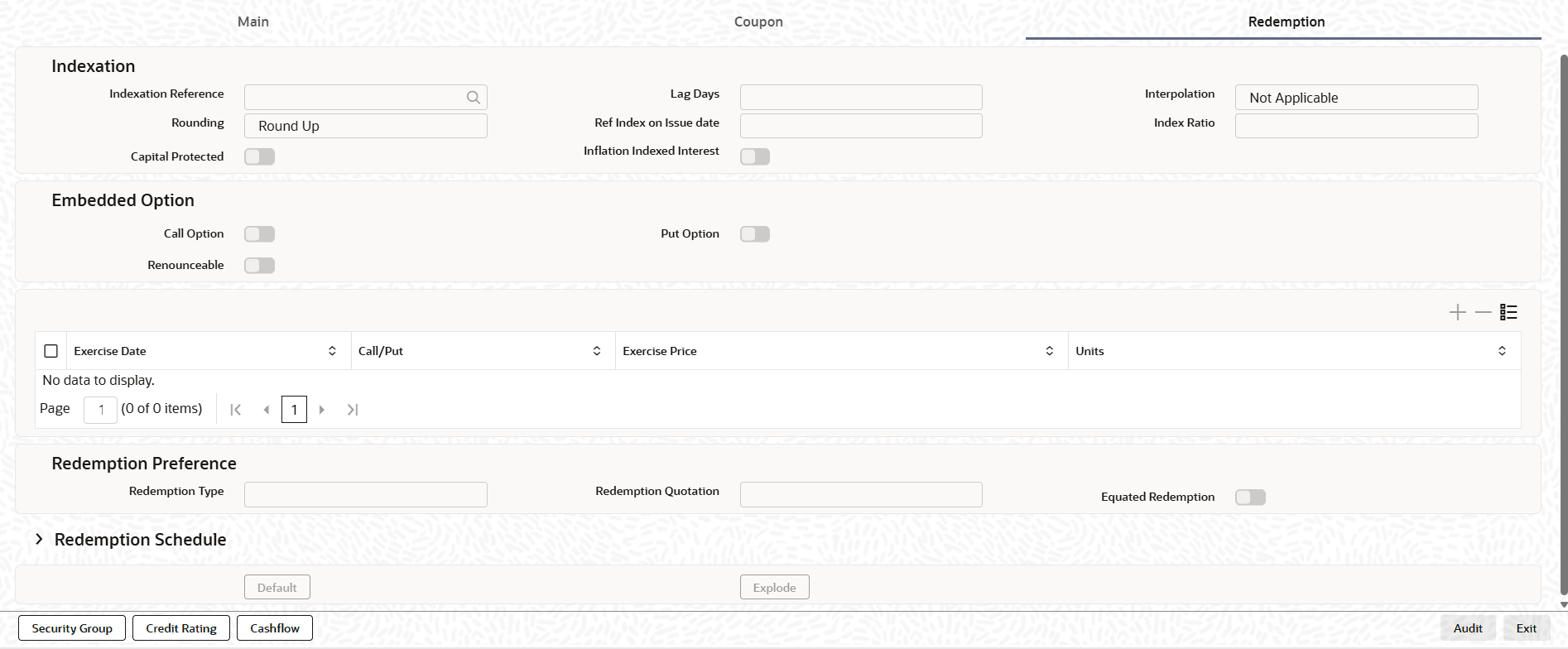Open single record view icon
The height and width of the screenshot is (649, 1568).
(x=1508, y=312)
